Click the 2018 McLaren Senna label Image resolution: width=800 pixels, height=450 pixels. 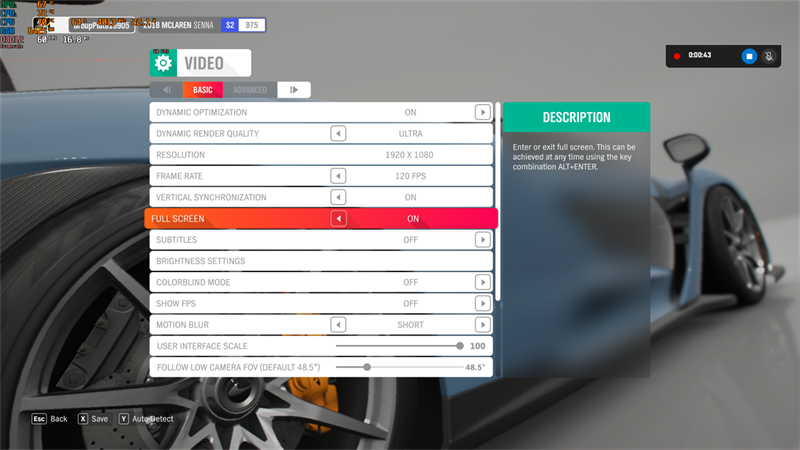click(178, 25)
